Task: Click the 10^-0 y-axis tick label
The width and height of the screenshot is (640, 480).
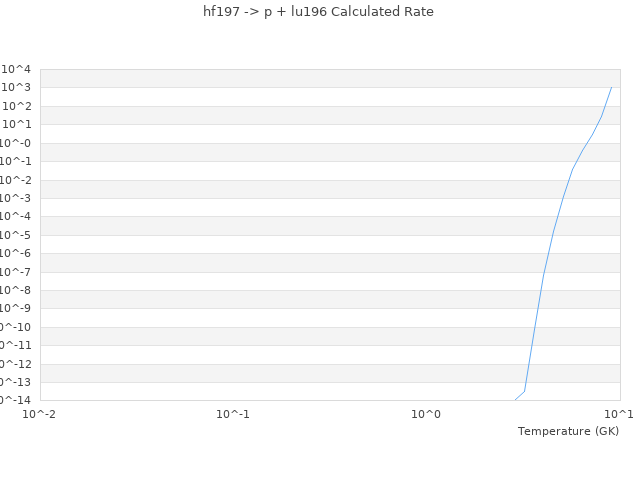Action: 15,143
